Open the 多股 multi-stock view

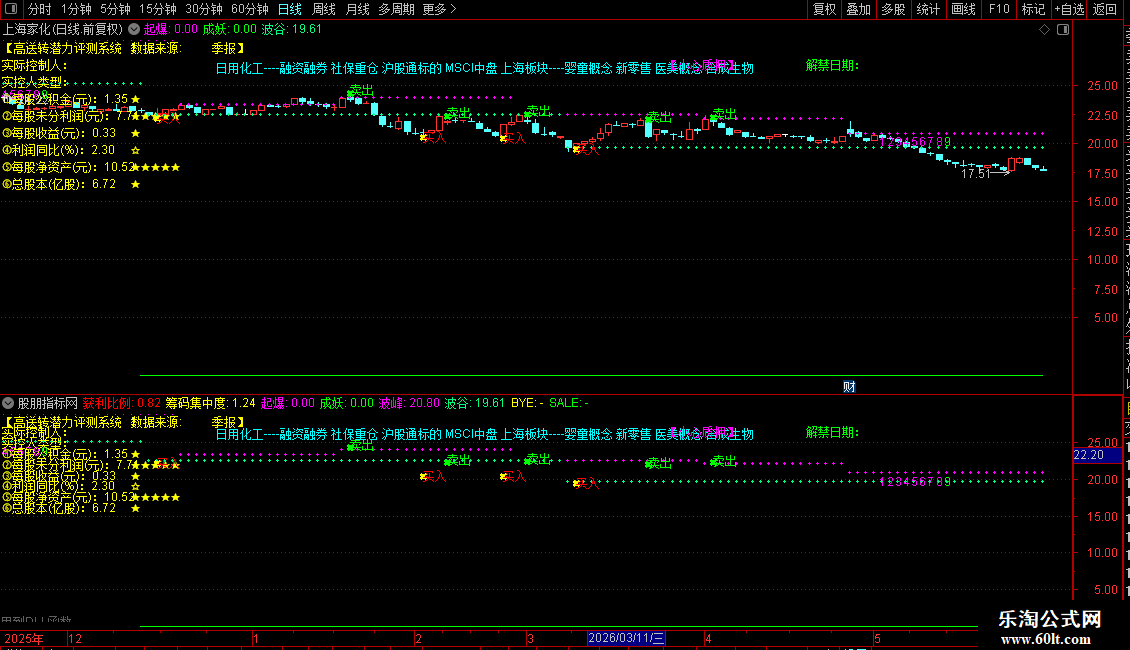[x=893, y=9]
